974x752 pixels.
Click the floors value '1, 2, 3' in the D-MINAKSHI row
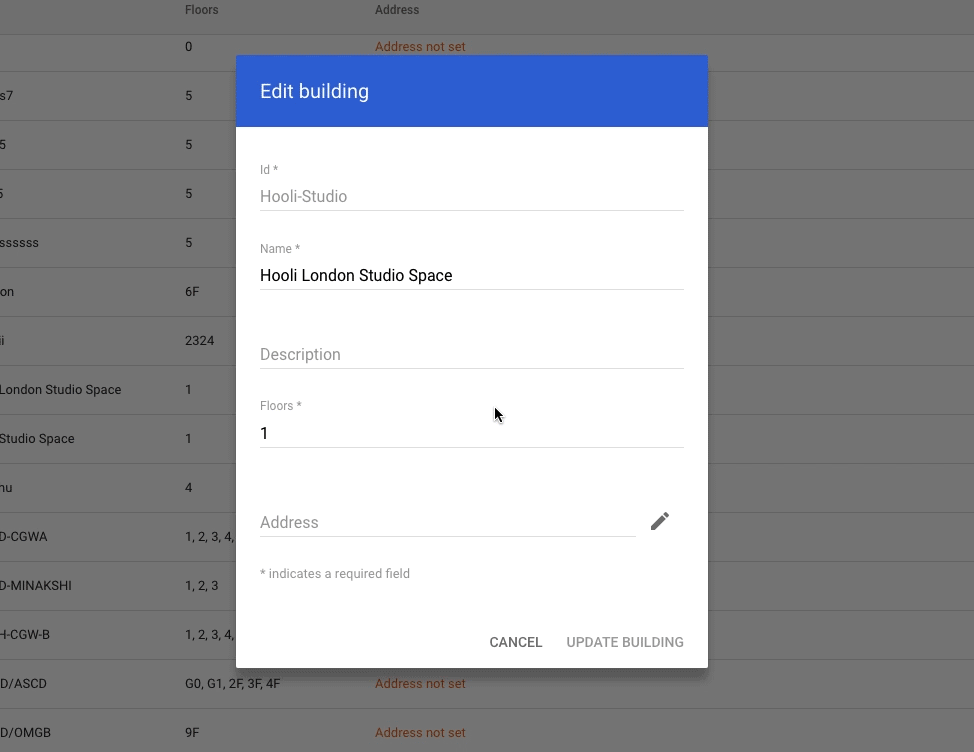201,586
